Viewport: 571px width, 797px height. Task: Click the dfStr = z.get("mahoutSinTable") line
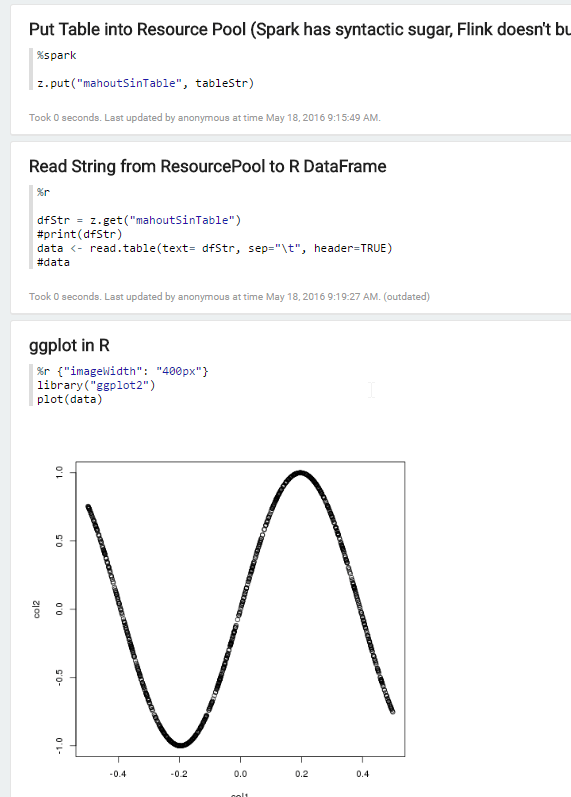[139, 220]
